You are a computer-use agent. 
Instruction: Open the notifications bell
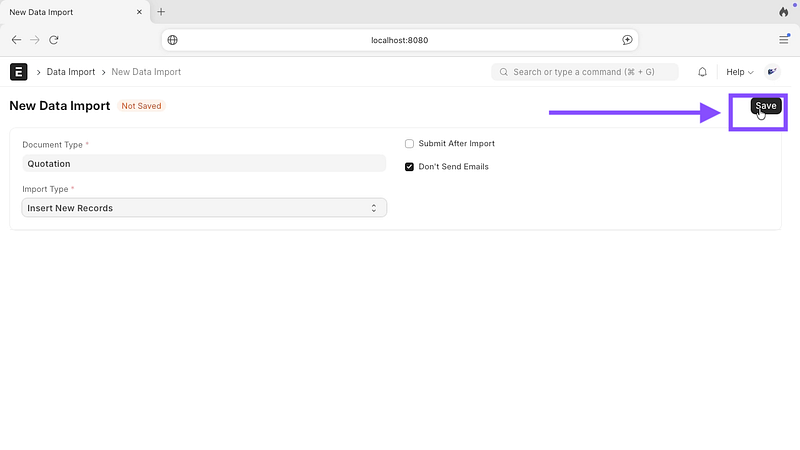pyautogui.click(x=702, y=72)
